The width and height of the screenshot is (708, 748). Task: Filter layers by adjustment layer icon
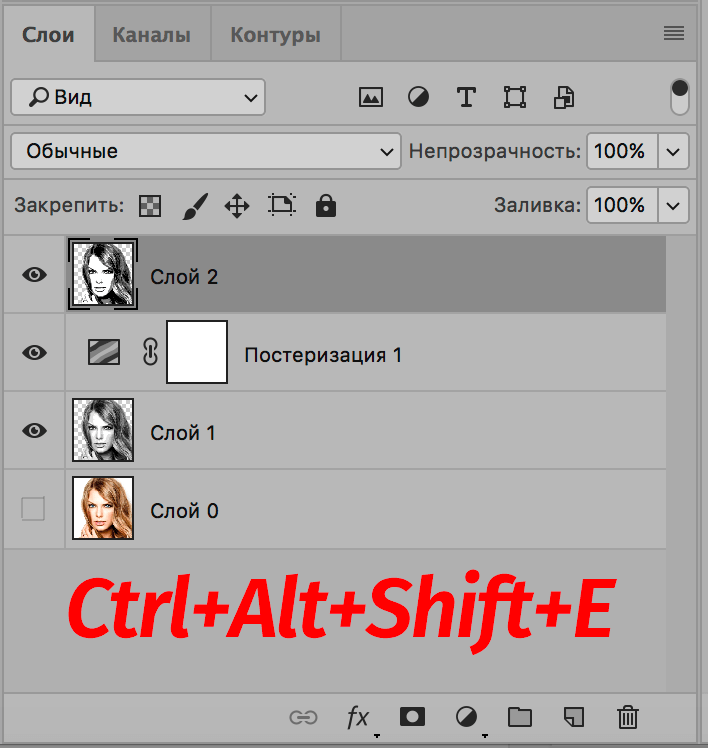pyautogui.click(x=418, y=97)
